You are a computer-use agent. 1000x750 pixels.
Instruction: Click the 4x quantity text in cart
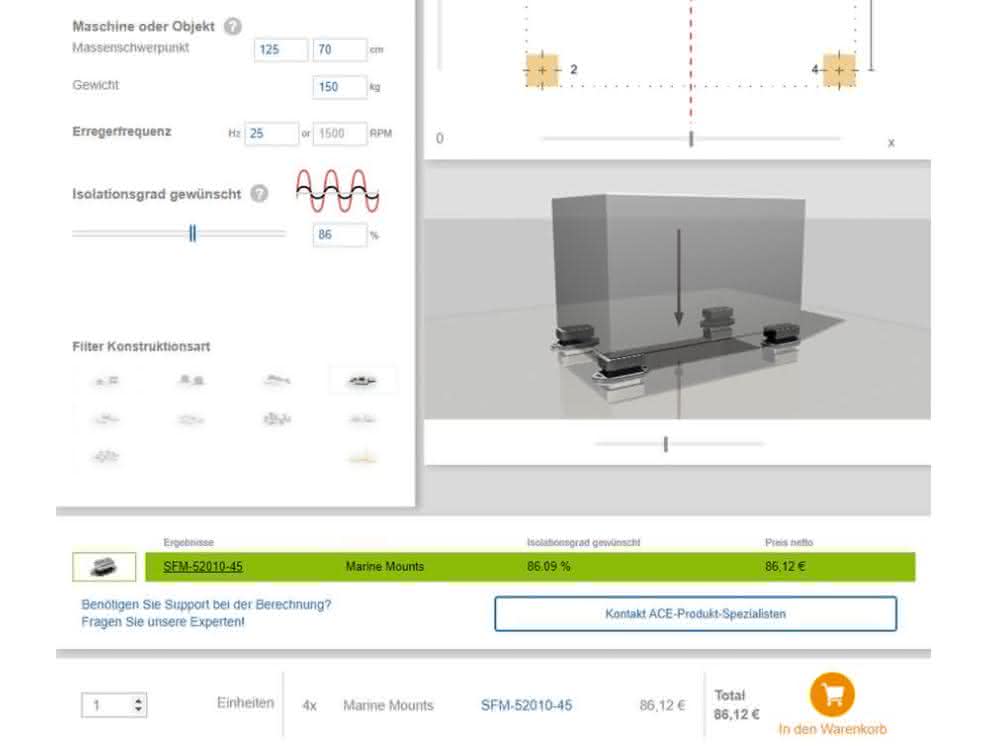point(309,705)
